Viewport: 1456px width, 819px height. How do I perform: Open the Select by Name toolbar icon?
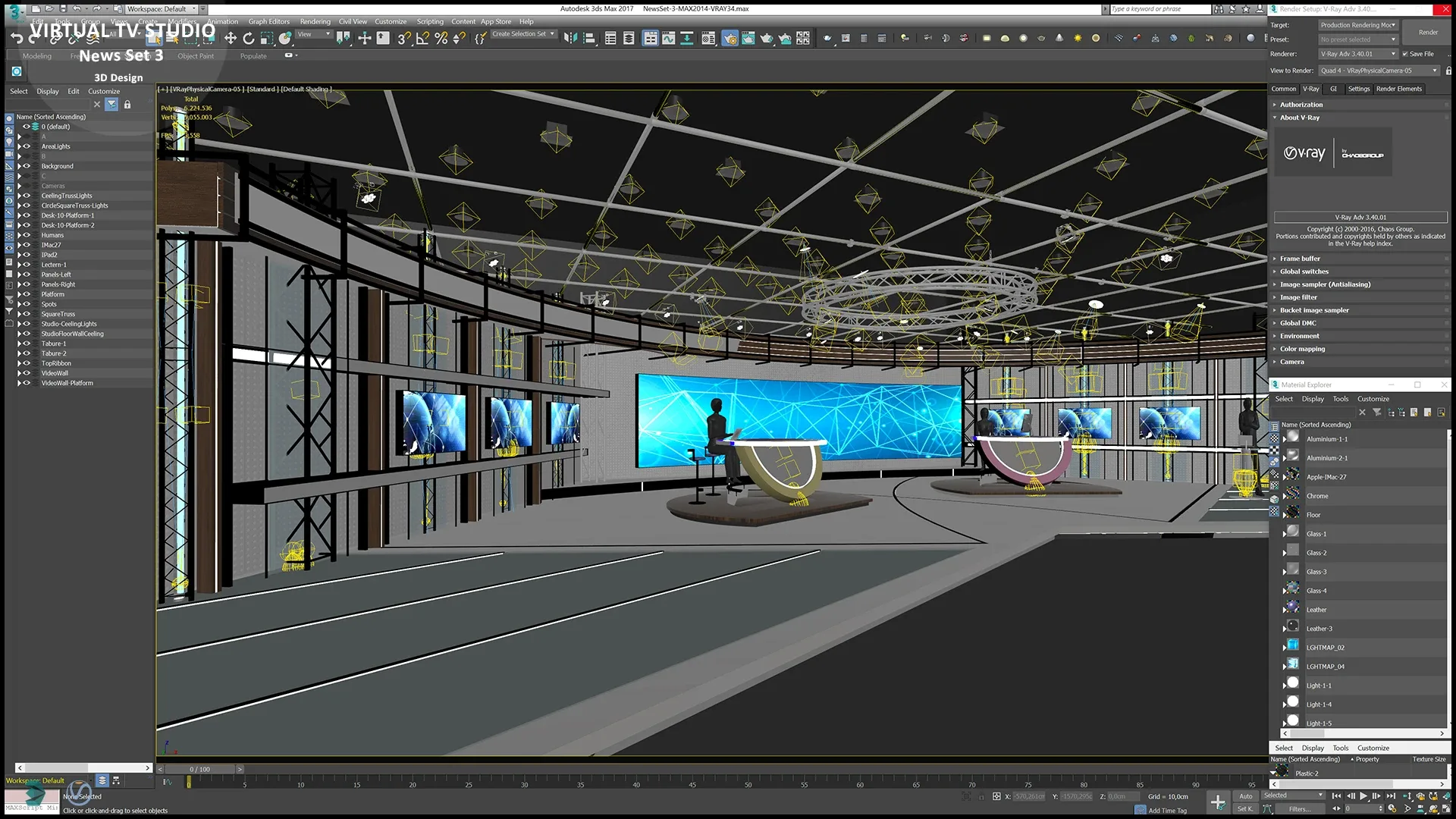click(x=172, y=39)
